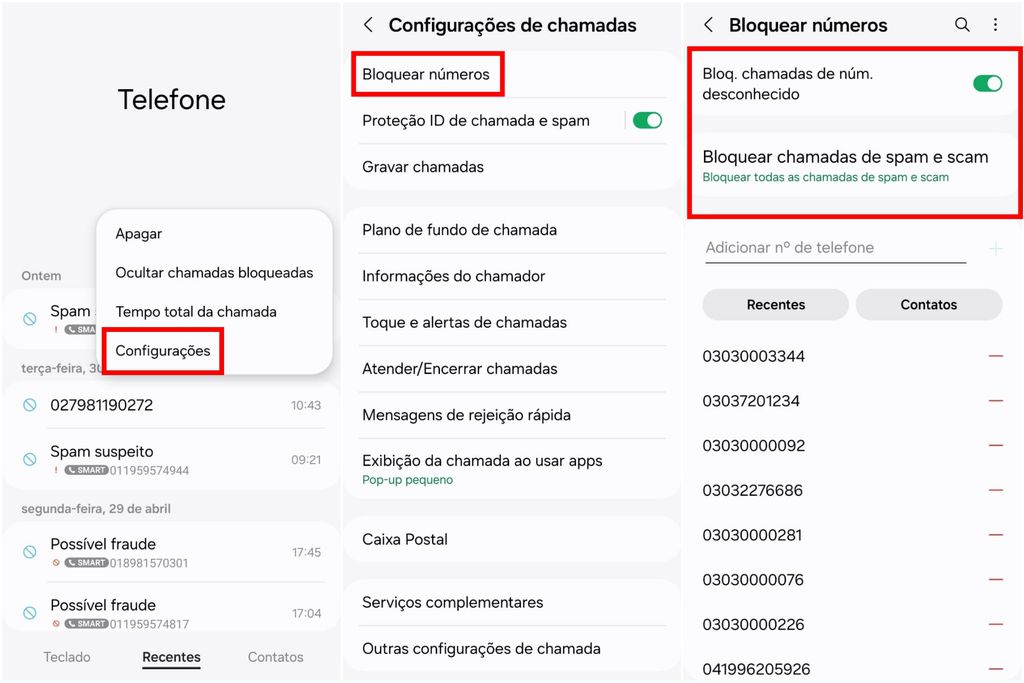Remove blocked number 03030000076
Screen dimensions: 1024x683
click(995, 580)
